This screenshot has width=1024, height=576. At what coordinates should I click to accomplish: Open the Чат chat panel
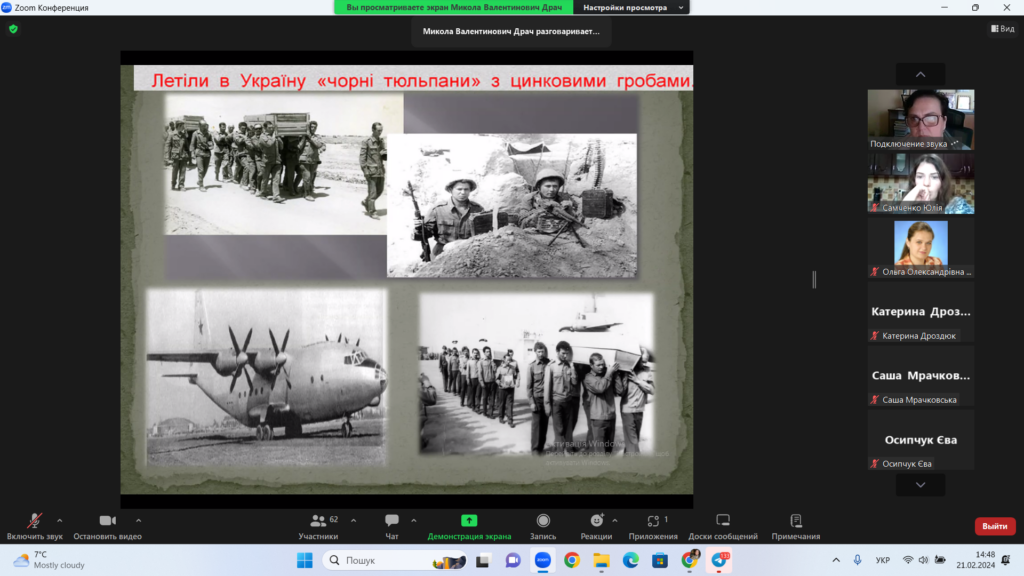pos(391,521)
